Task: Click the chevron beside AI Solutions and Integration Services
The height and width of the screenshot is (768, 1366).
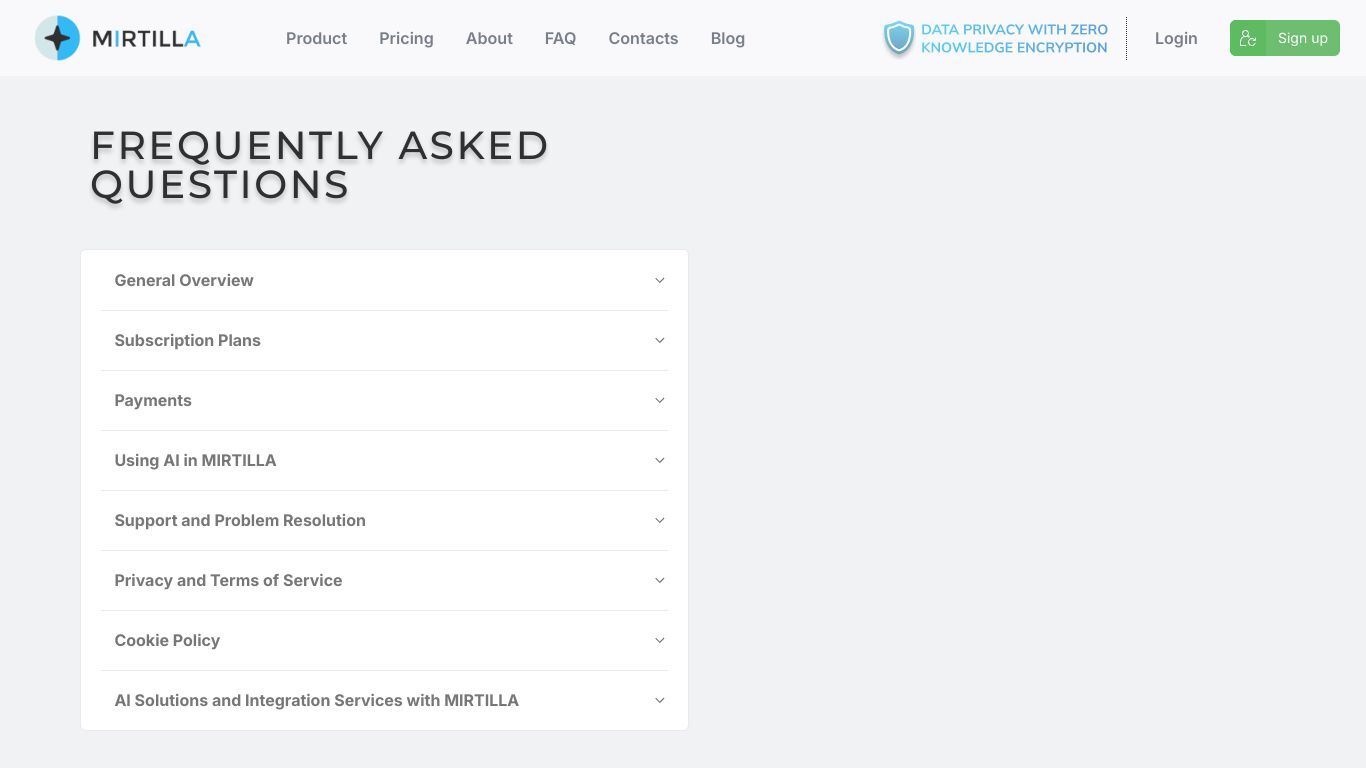Action: 659,700
